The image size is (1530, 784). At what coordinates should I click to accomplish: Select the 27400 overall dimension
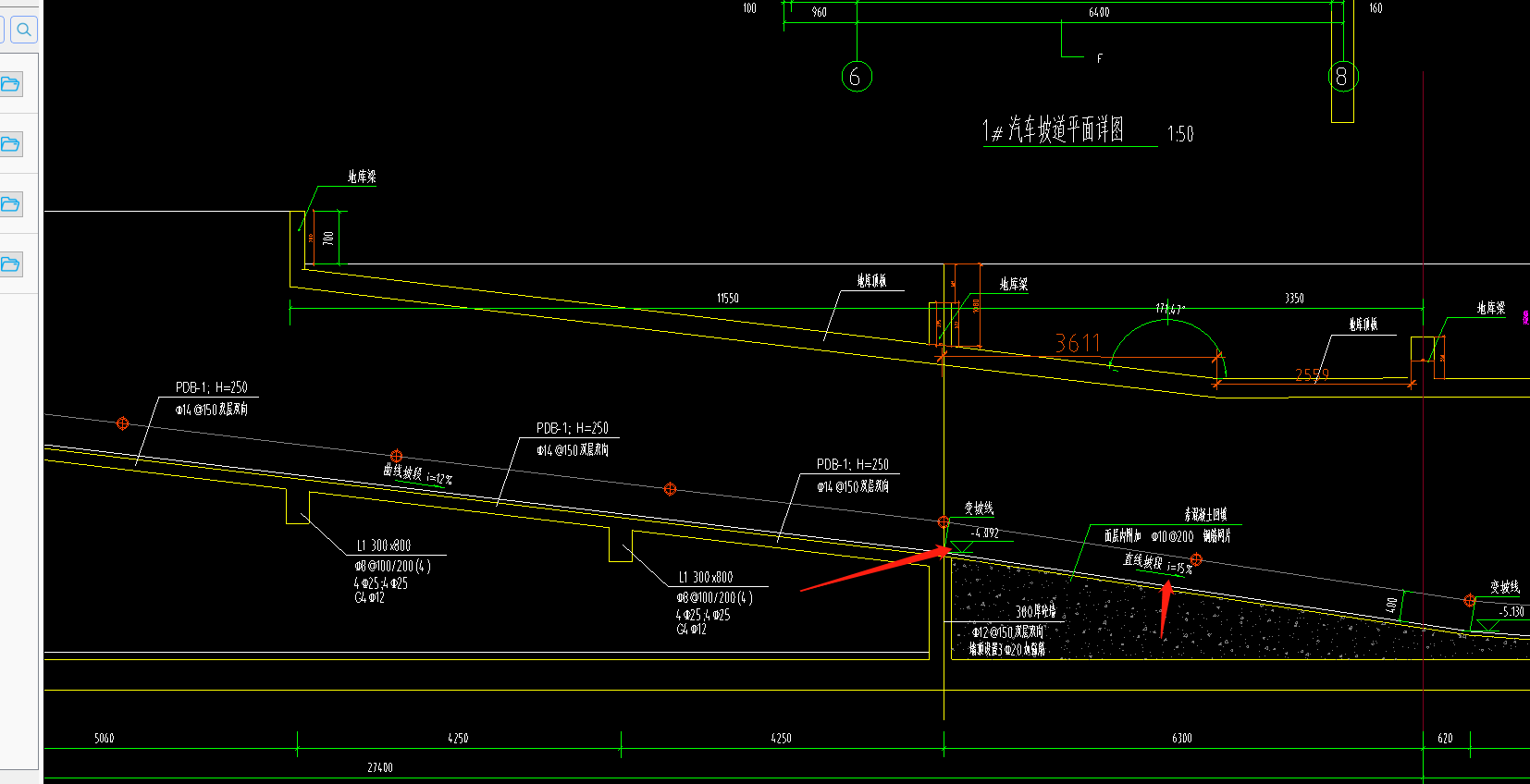click(380, 767)
